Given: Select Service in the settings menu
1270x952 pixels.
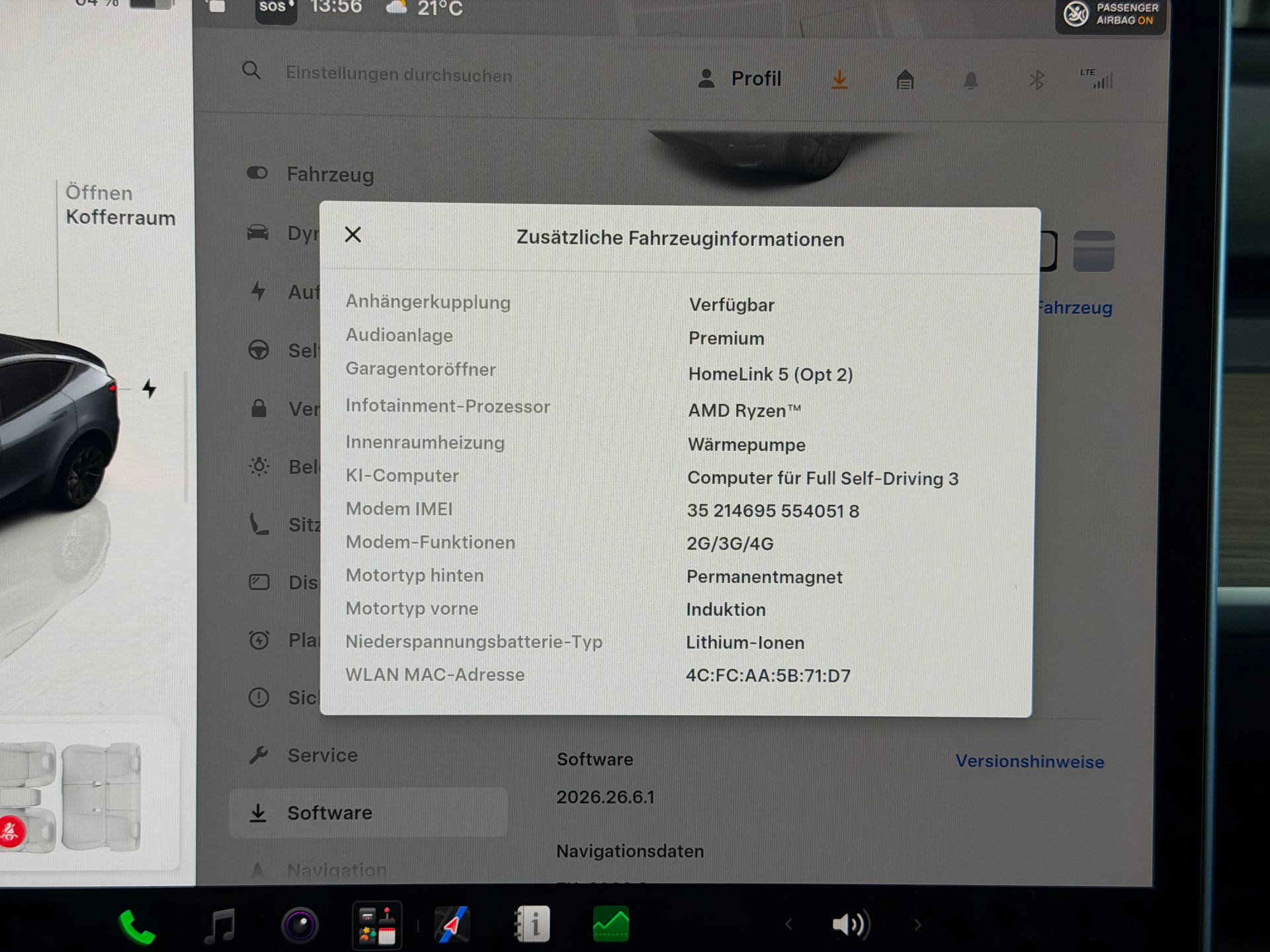Looking at the screenshot, I should [304, 755].
